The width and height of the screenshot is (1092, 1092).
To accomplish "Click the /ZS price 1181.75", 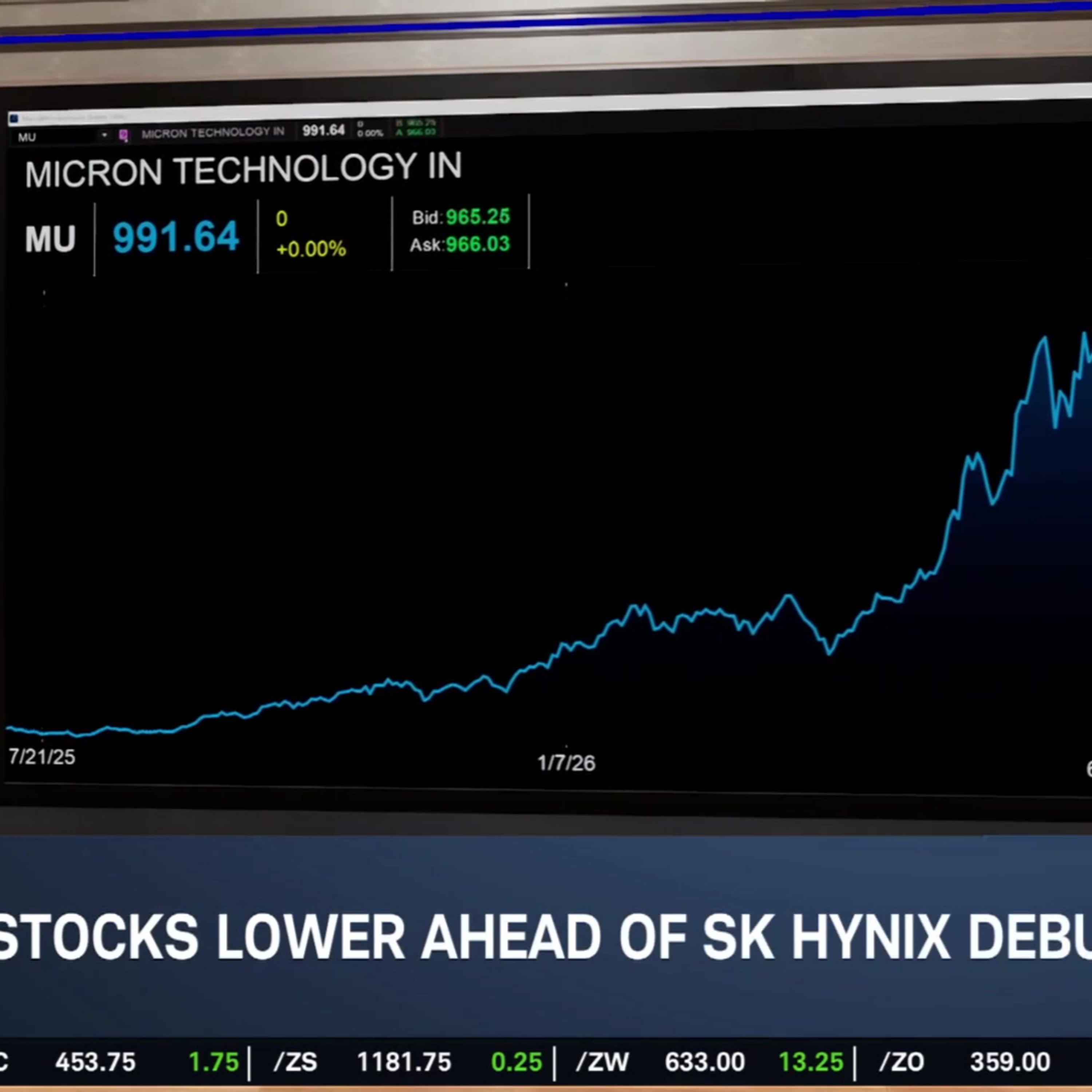I will (404, 1062).
